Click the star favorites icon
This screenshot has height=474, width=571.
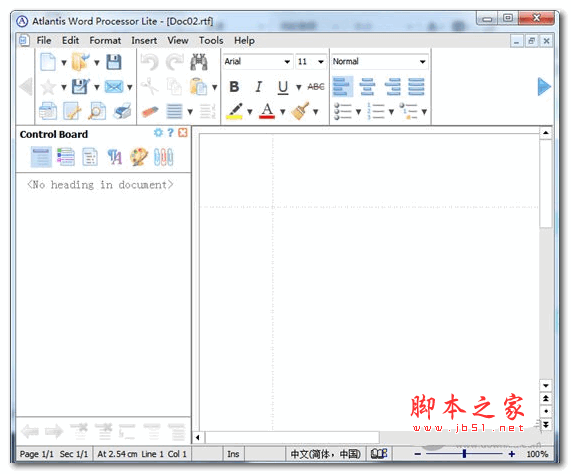tap(48, 87)
